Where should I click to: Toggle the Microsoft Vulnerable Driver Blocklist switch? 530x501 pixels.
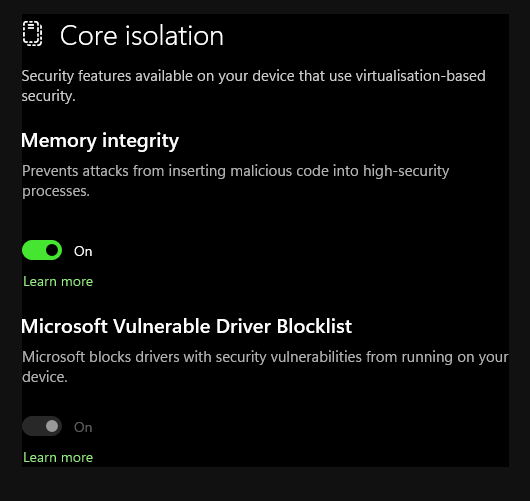pos(42,426)
